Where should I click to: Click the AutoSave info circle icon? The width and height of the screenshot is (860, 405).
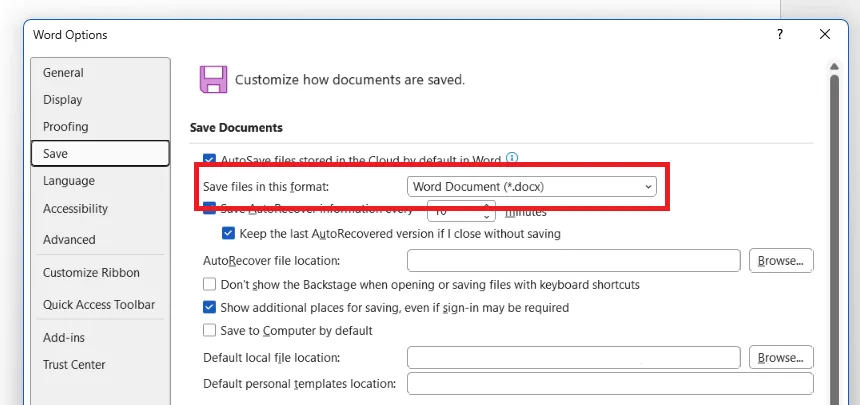(511, 158)
